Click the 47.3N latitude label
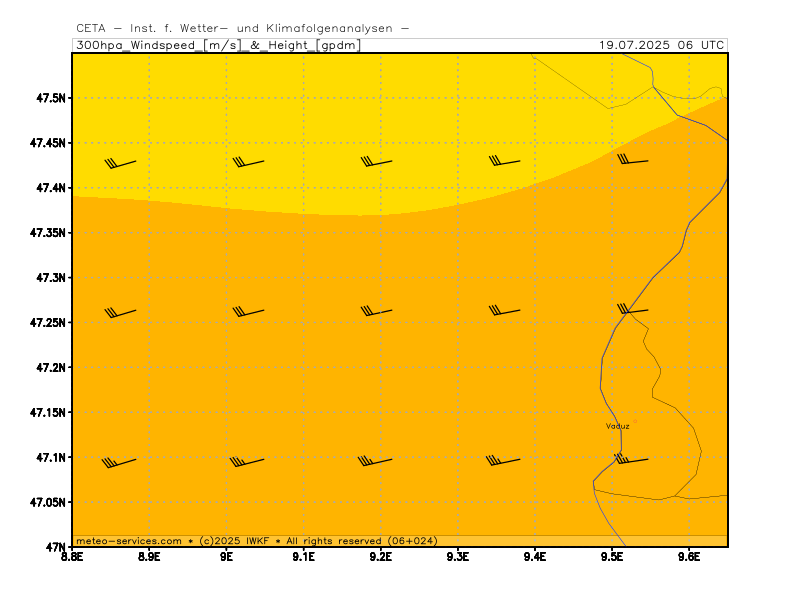The width and height of the screenshot is (800, 600). 51,278
